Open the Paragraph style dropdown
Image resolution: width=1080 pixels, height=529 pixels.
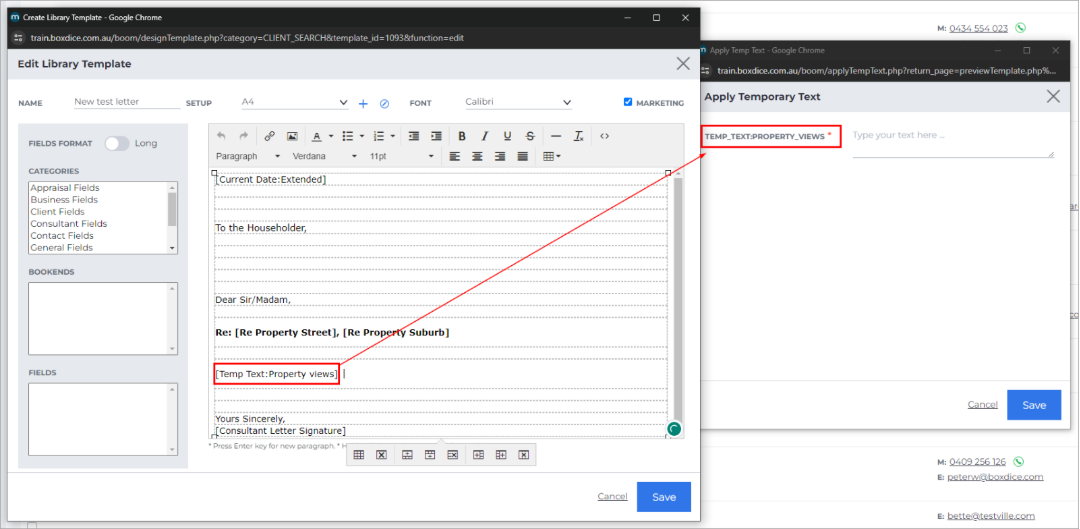[x=248, y=156]
